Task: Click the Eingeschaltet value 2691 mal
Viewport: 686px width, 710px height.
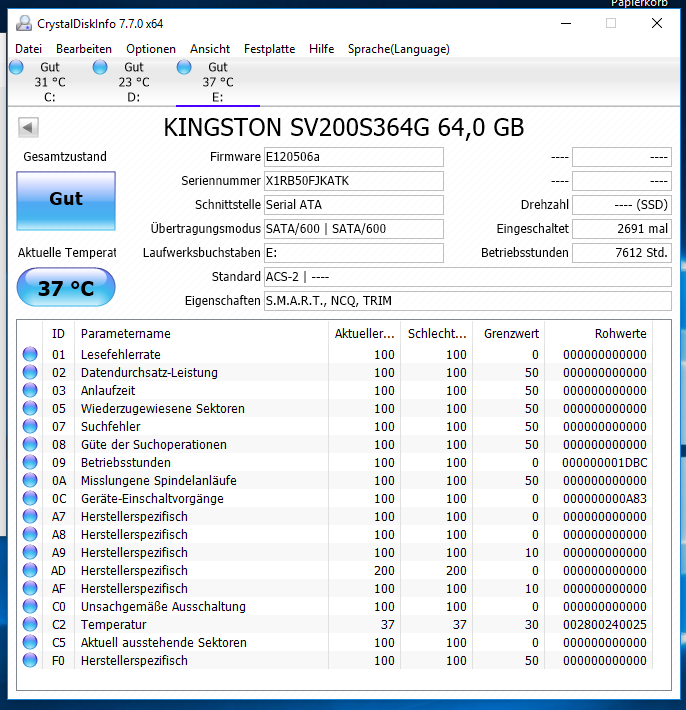Action: click(622, 229)
